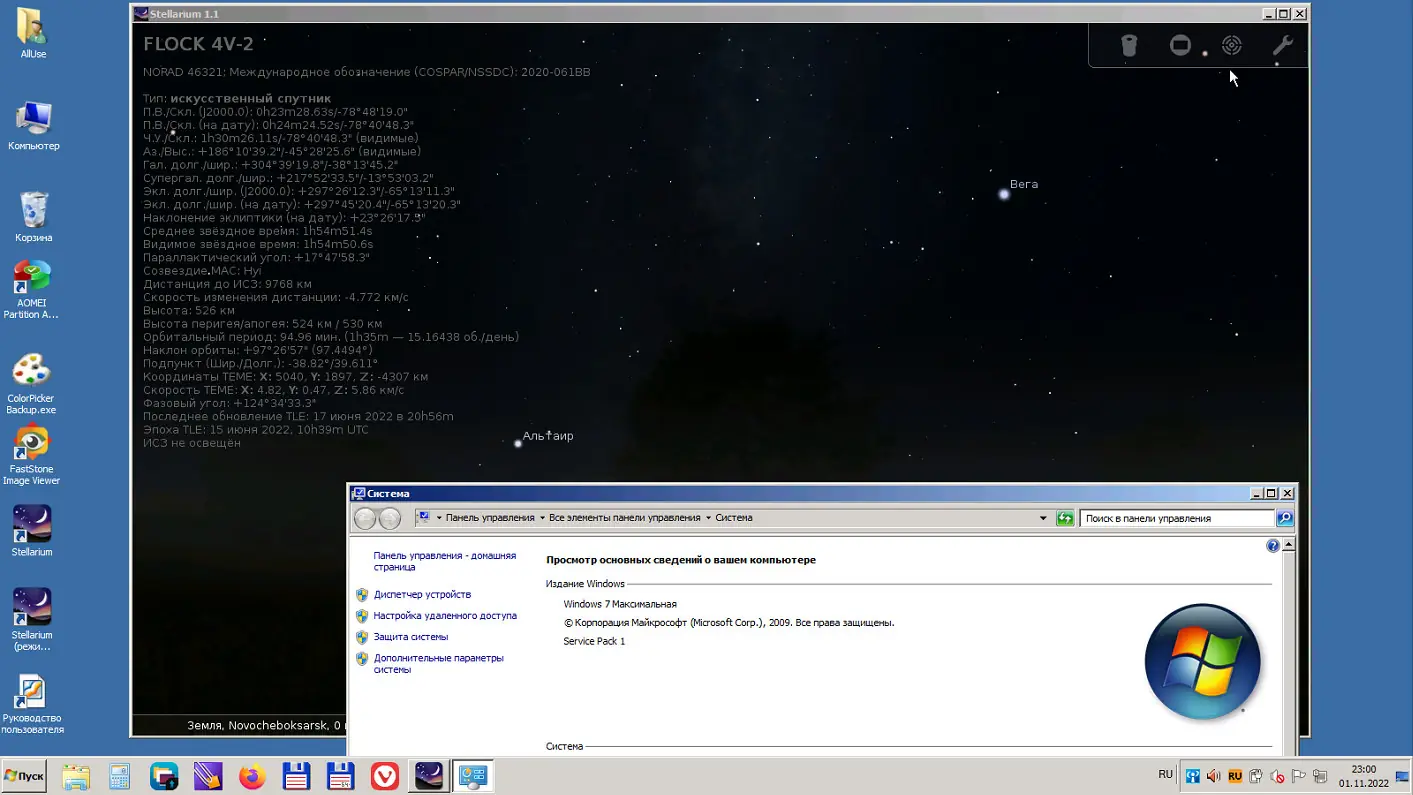This screenshot has width=1413, height=795.
Task: Launch Firefox from the taskbar
Action: tap(251, 776)
